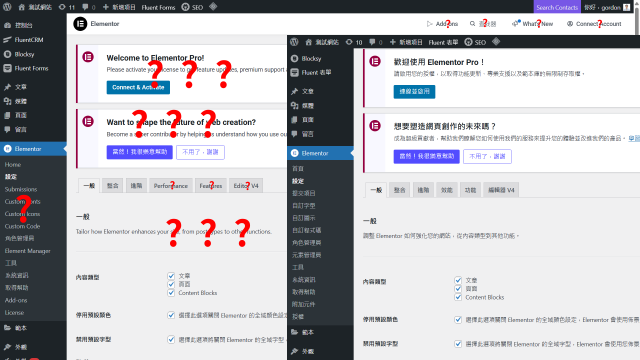640x360 pixels.
Task: Open Element Manager in the Elementor submenu
Action: 27,251
